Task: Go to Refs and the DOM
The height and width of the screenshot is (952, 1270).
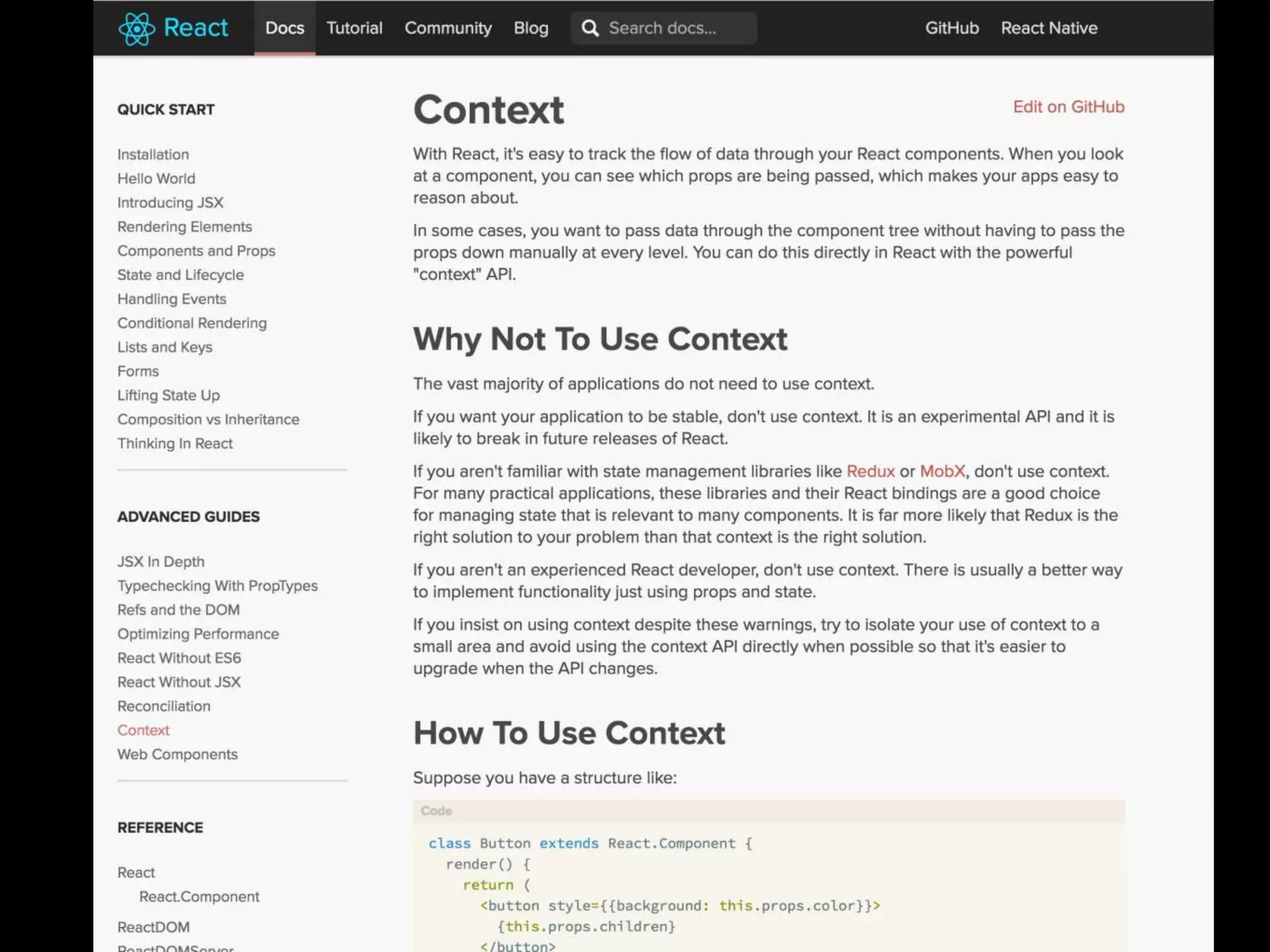Action: (179, 610)
